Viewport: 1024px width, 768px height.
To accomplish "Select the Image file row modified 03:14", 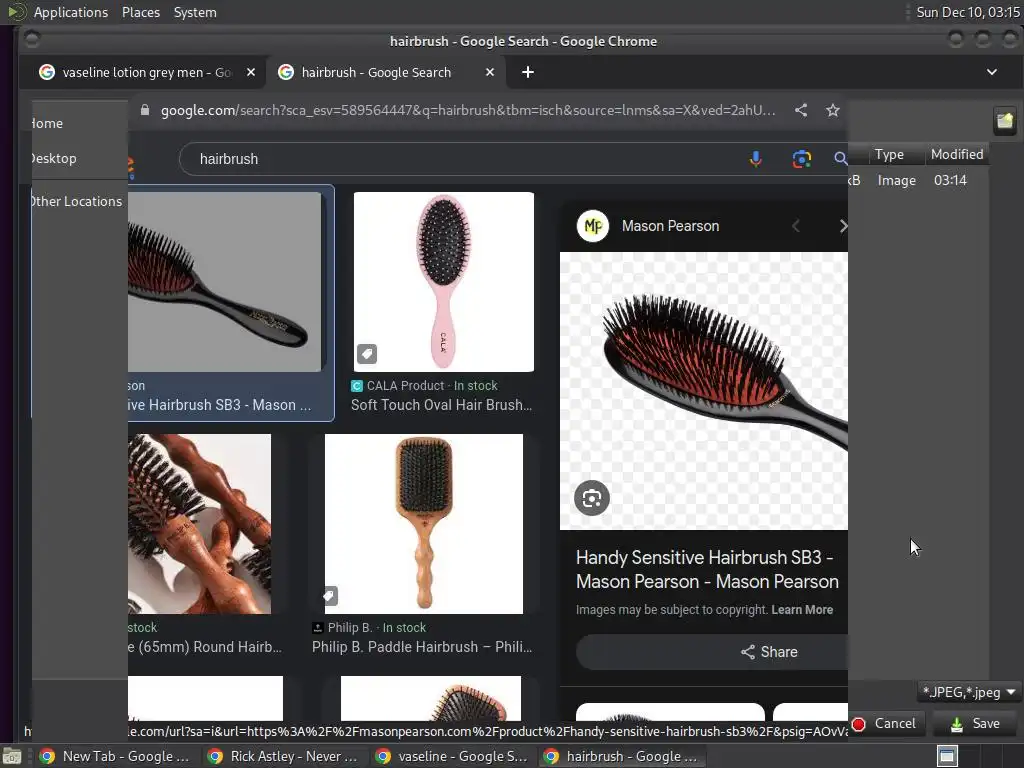I will pos(918,180).
